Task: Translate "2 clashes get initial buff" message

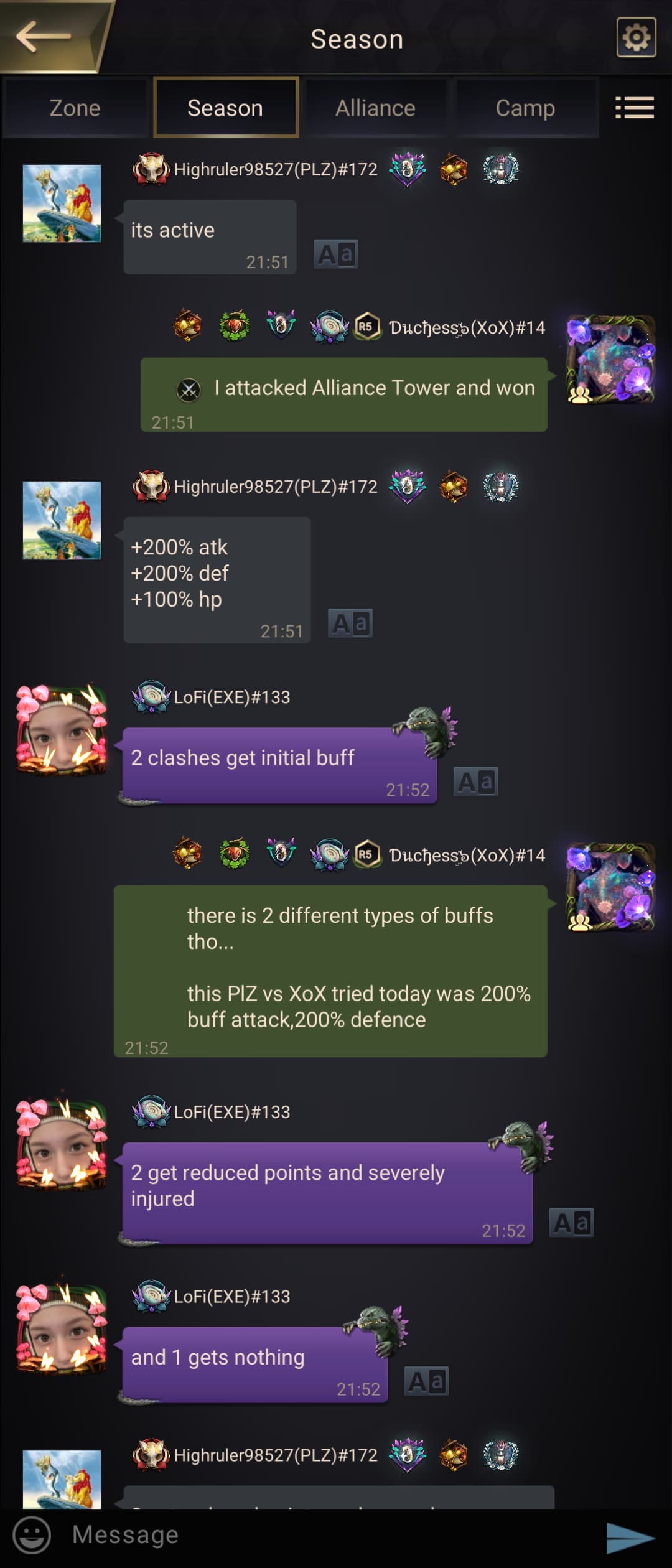Action: pyautogui.click(x=475, y=782)
